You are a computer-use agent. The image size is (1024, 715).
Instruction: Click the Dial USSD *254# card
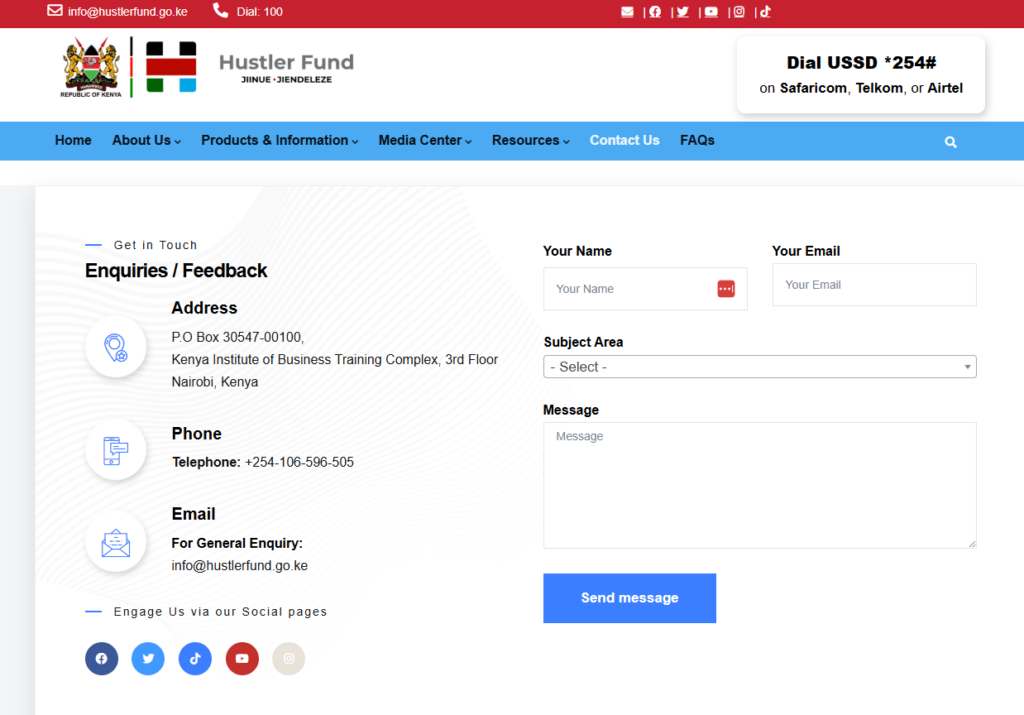(x=861, y=74)
